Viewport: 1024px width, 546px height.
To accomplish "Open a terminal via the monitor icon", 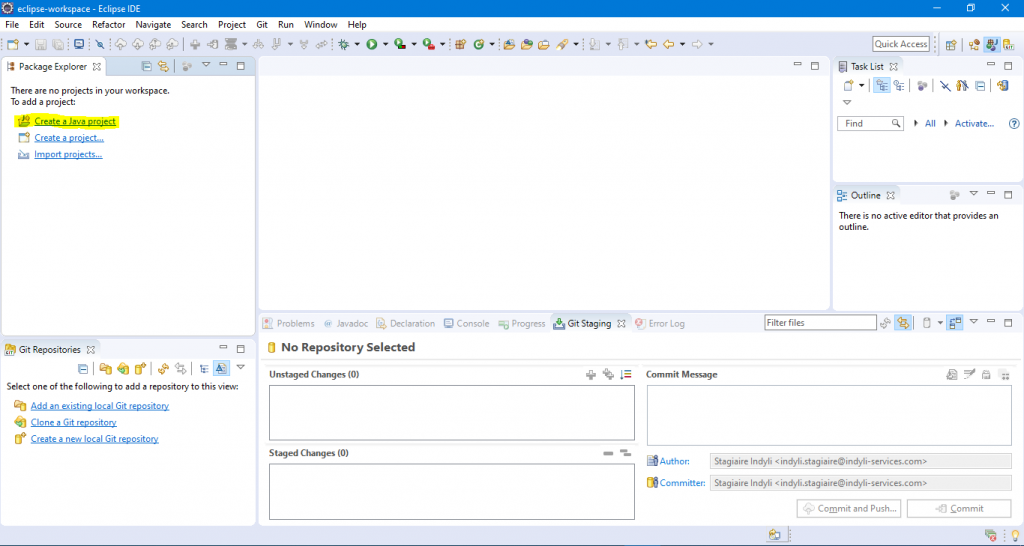I will 78,44.
